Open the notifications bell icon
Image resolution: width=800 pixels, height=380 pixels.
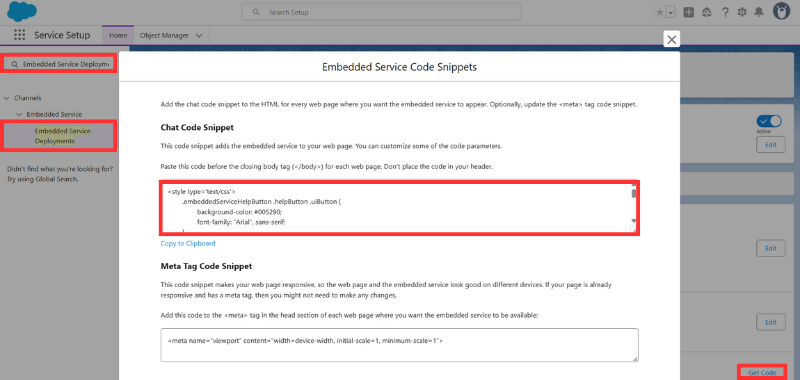point(759,12)
